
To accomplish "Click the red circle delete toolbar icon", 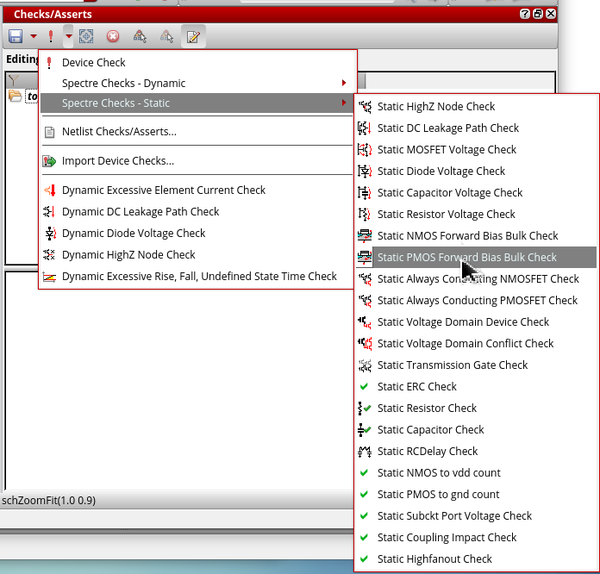I will 112,36.
